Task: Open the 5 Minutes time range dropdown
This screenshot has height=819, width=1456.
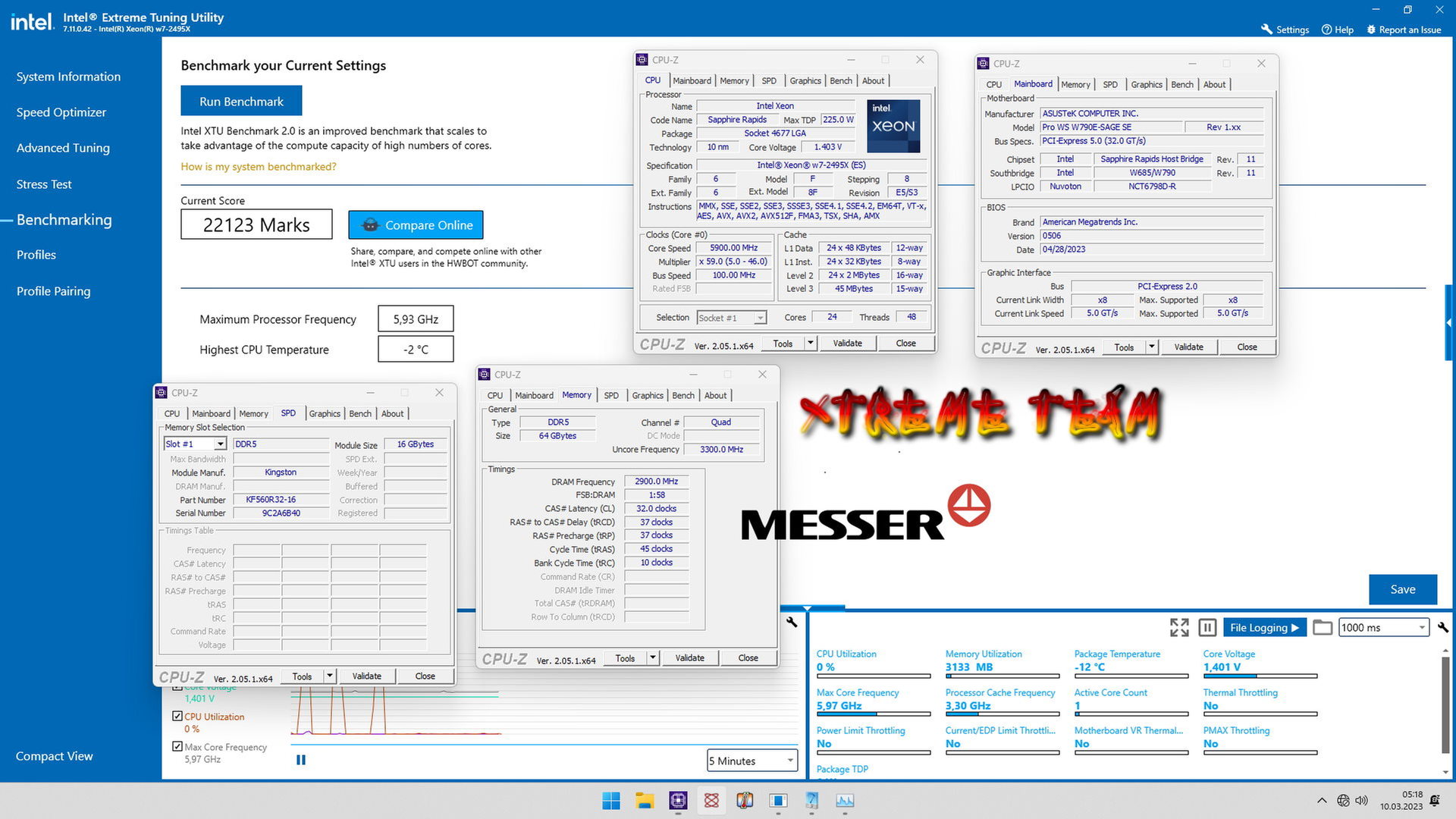Action: [752, 761]
